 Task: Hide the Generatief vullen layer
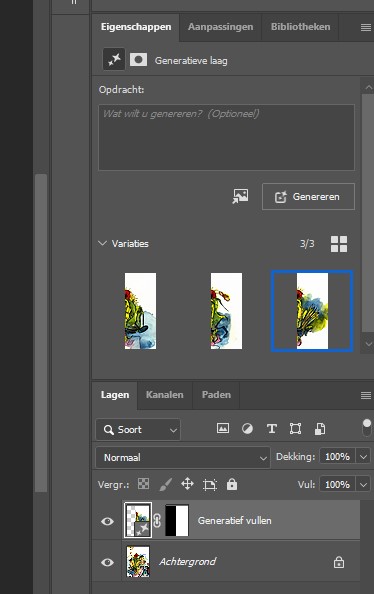107,521
